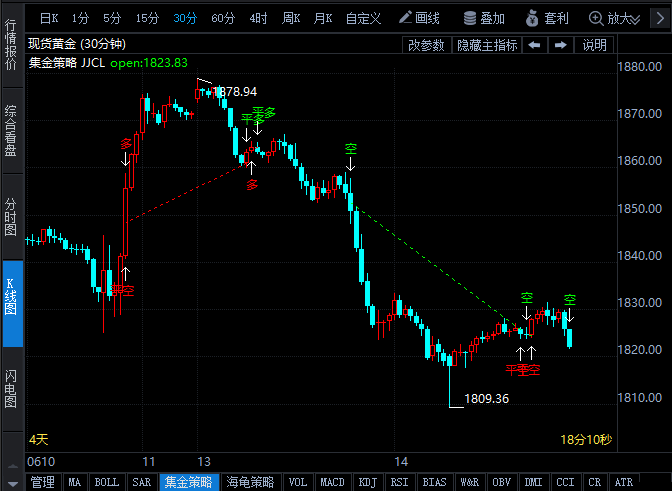Select the 周K period
This screenshot has height=491, width=672.
[291, 18]
